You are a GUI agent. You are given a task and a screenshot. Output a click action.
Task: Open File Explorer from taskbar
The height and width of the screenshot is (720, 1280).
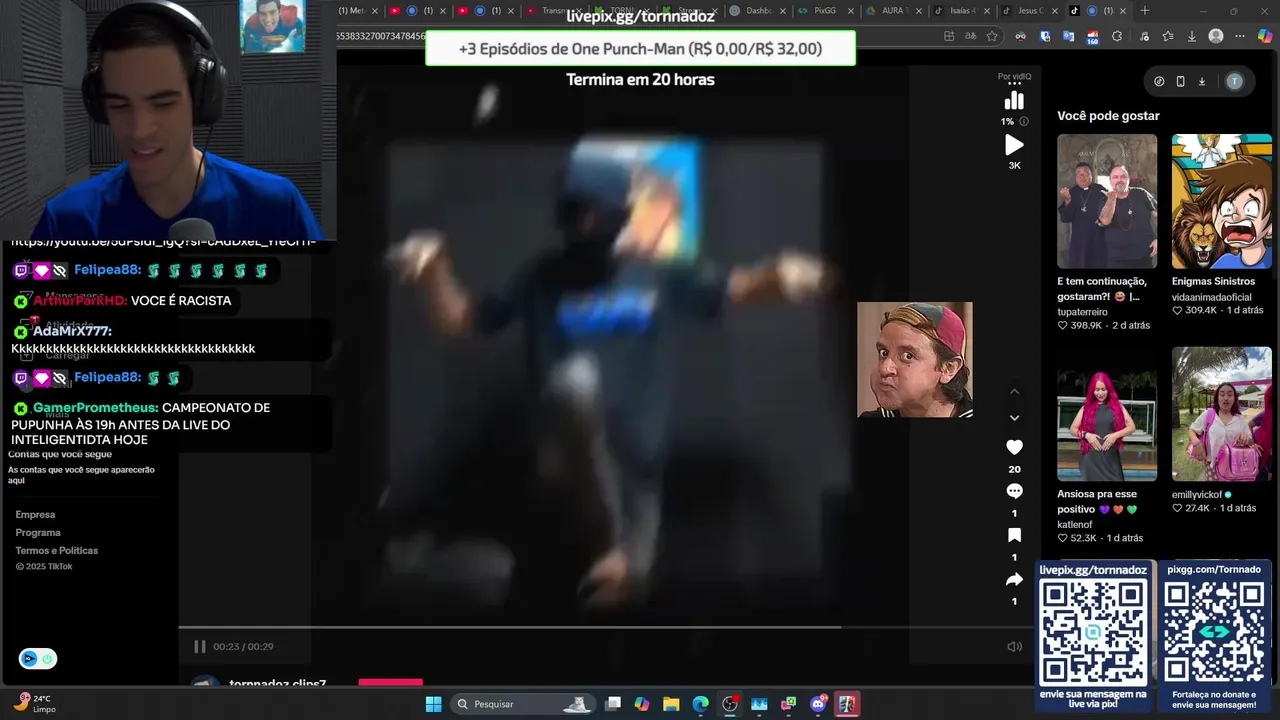[671, 704]
